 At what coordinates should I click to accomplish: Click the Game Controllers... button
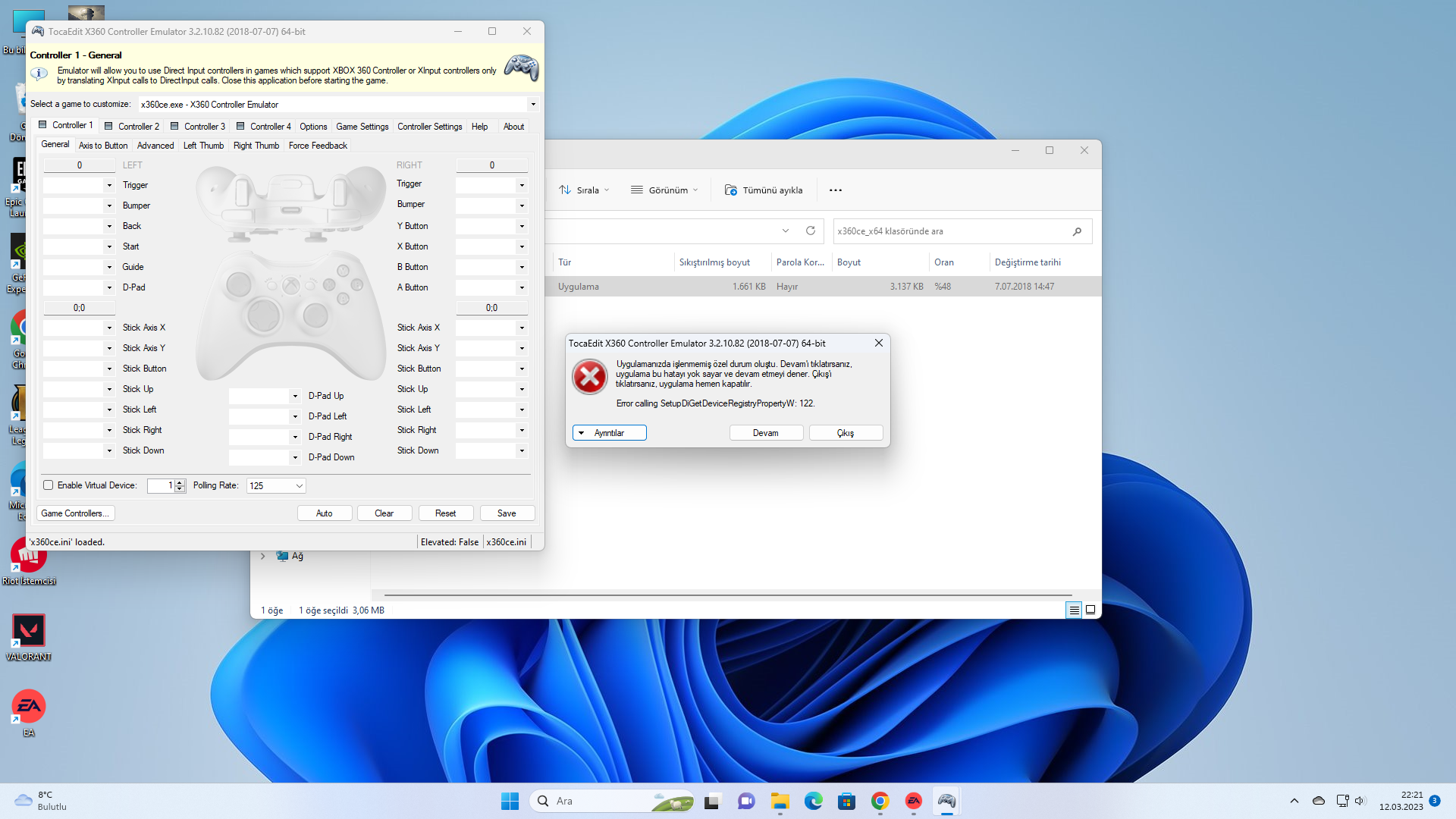75,513
